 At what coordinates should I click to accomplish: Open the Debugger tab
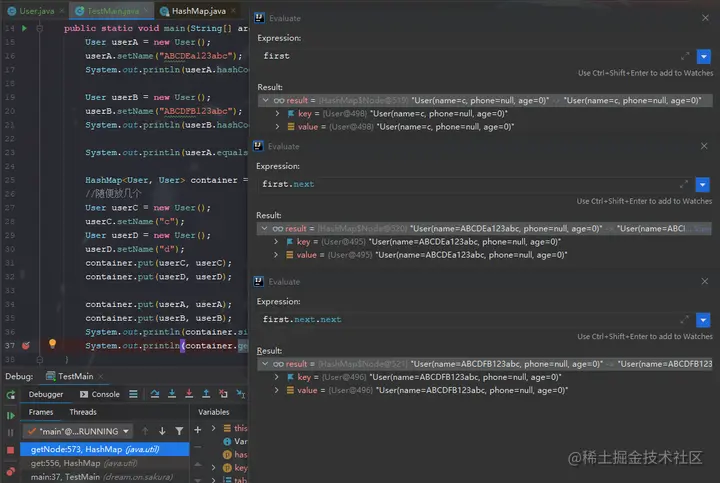[45, 394]
